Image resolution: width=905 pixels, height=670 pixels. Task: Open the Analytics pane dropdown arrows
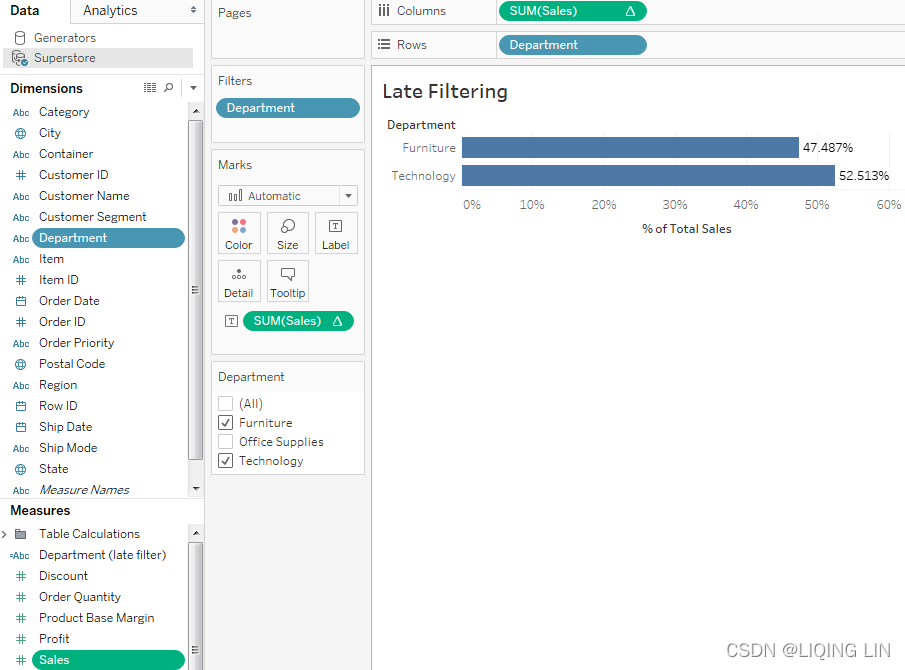[193, 10]
